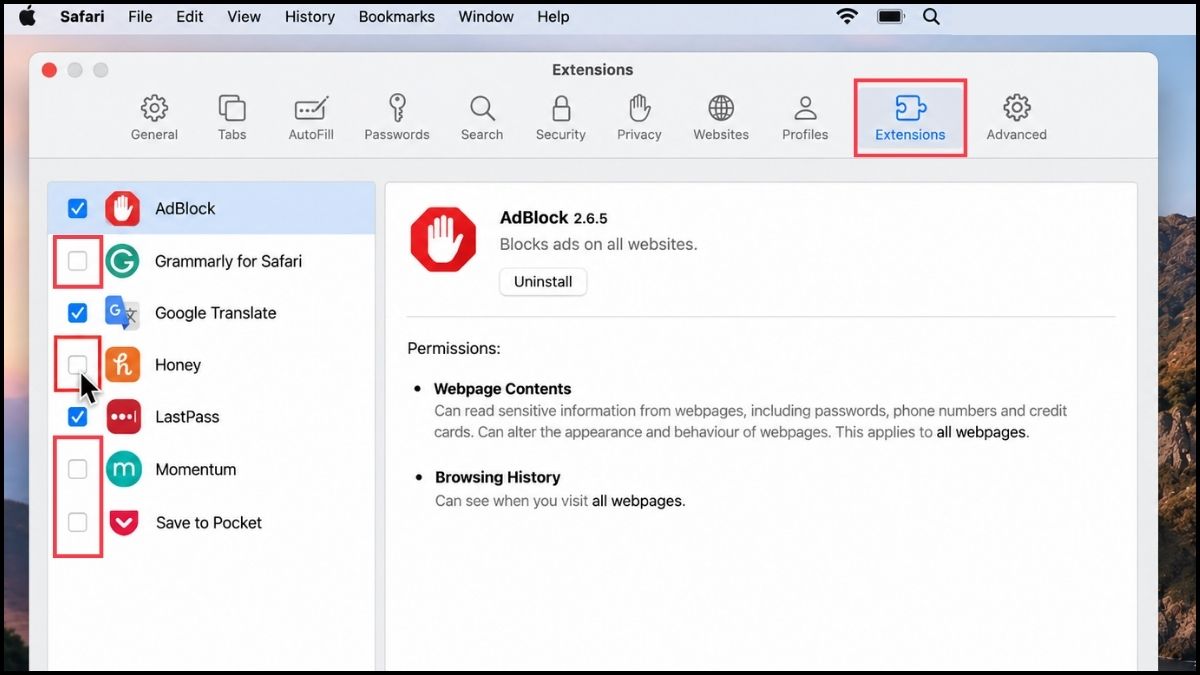Click the Honey orange icon

pos(123,365)
